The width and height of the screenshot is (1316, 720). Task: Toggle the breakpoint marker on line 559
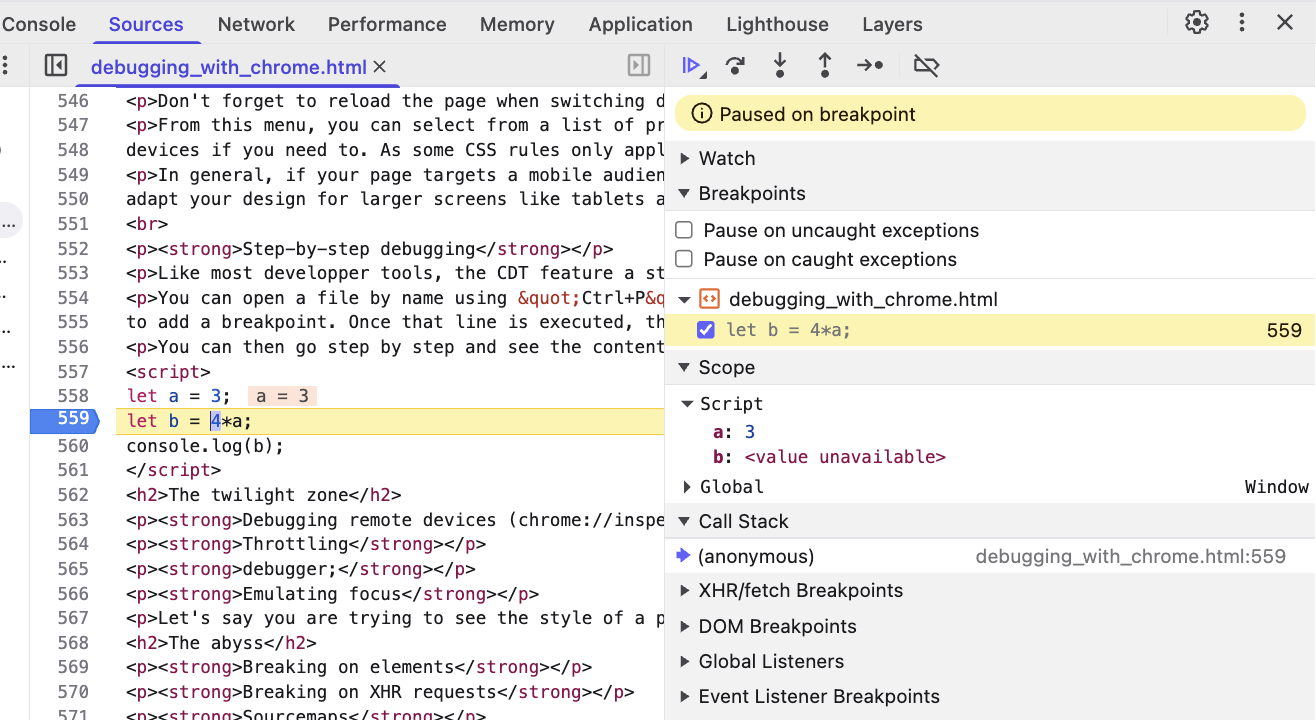(64, 420)
